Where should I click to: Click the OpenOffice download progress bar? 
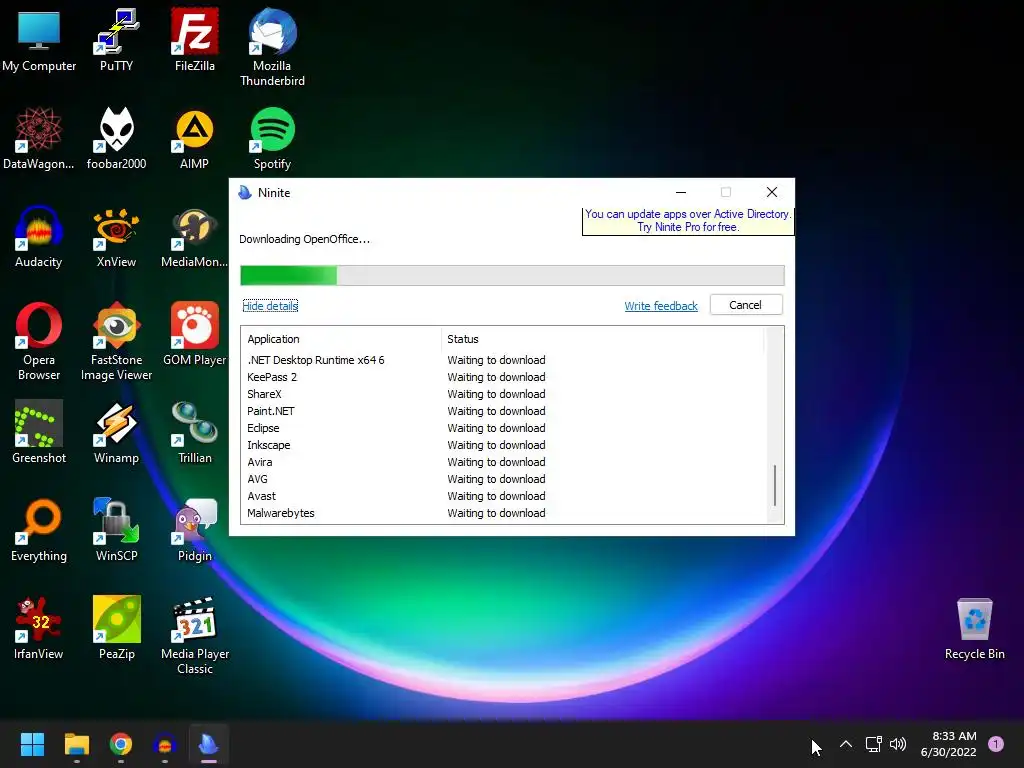click(x=512, y=275)
